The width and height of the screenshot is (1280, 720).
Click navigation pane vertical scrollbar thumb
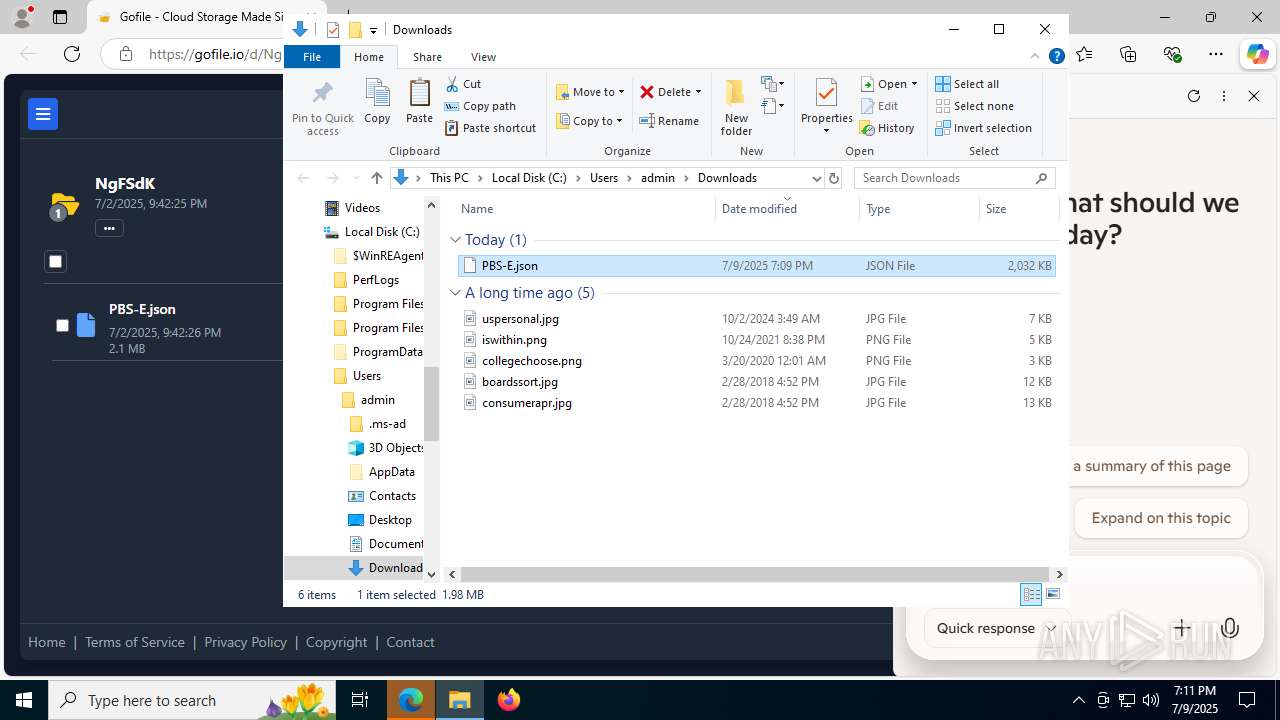432,404
